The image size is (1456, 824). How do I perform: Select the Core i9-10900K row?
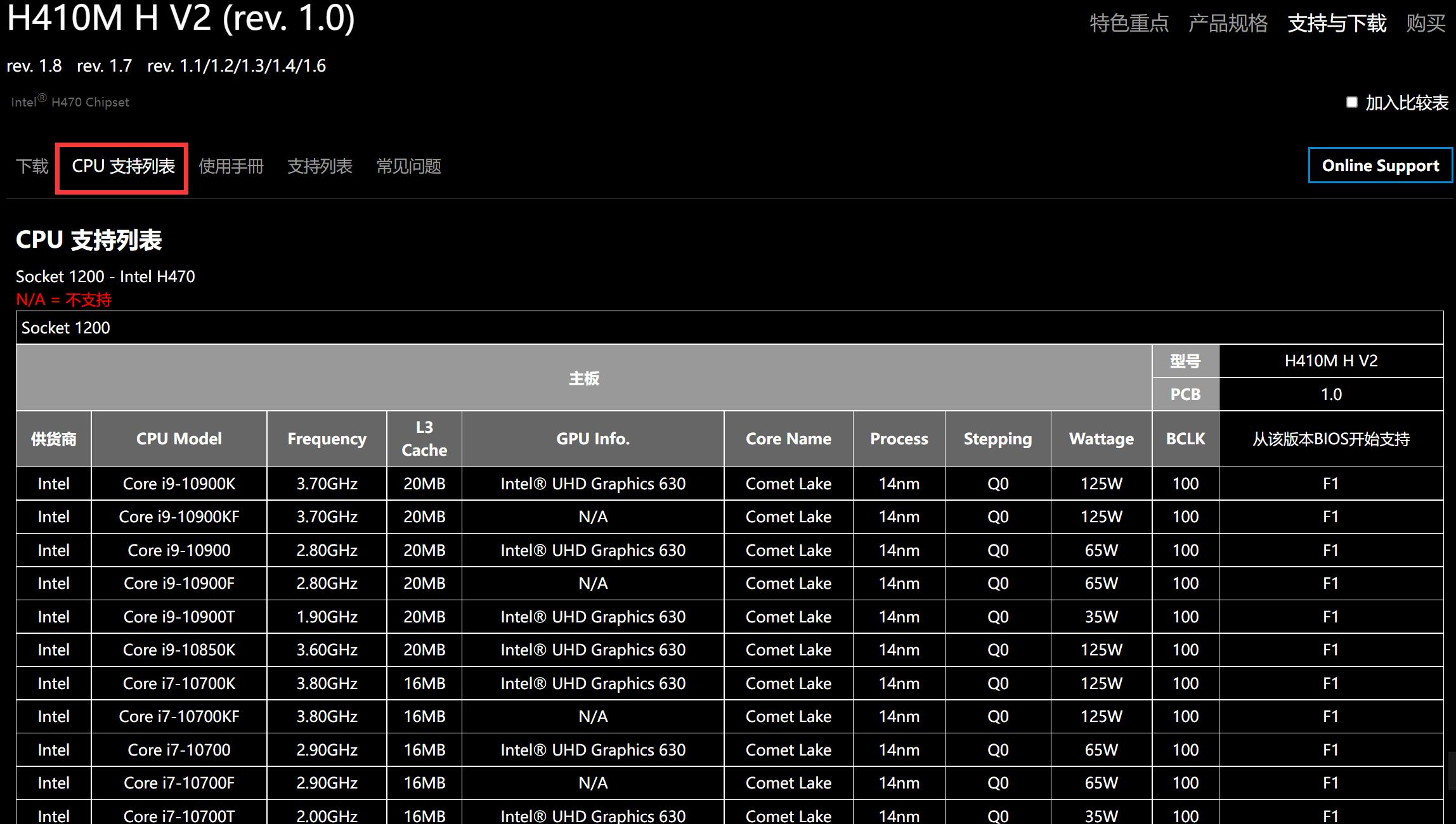179,484
